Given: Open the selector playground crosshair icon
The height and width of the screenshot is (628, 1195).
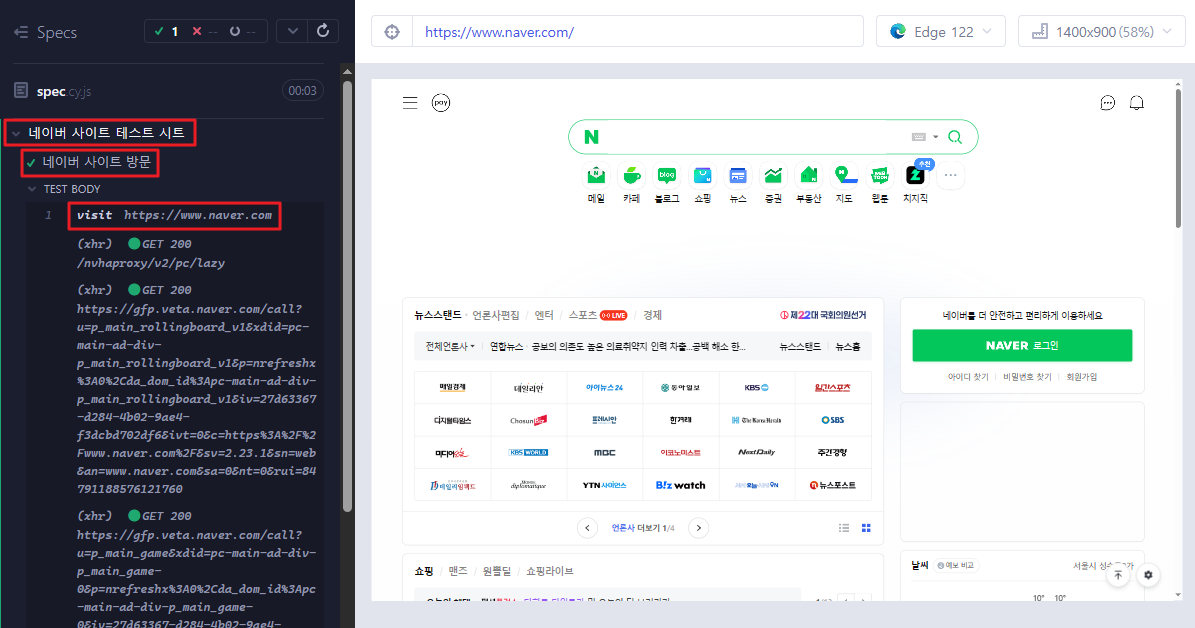Looking at the screenshot, I should 392,32.
